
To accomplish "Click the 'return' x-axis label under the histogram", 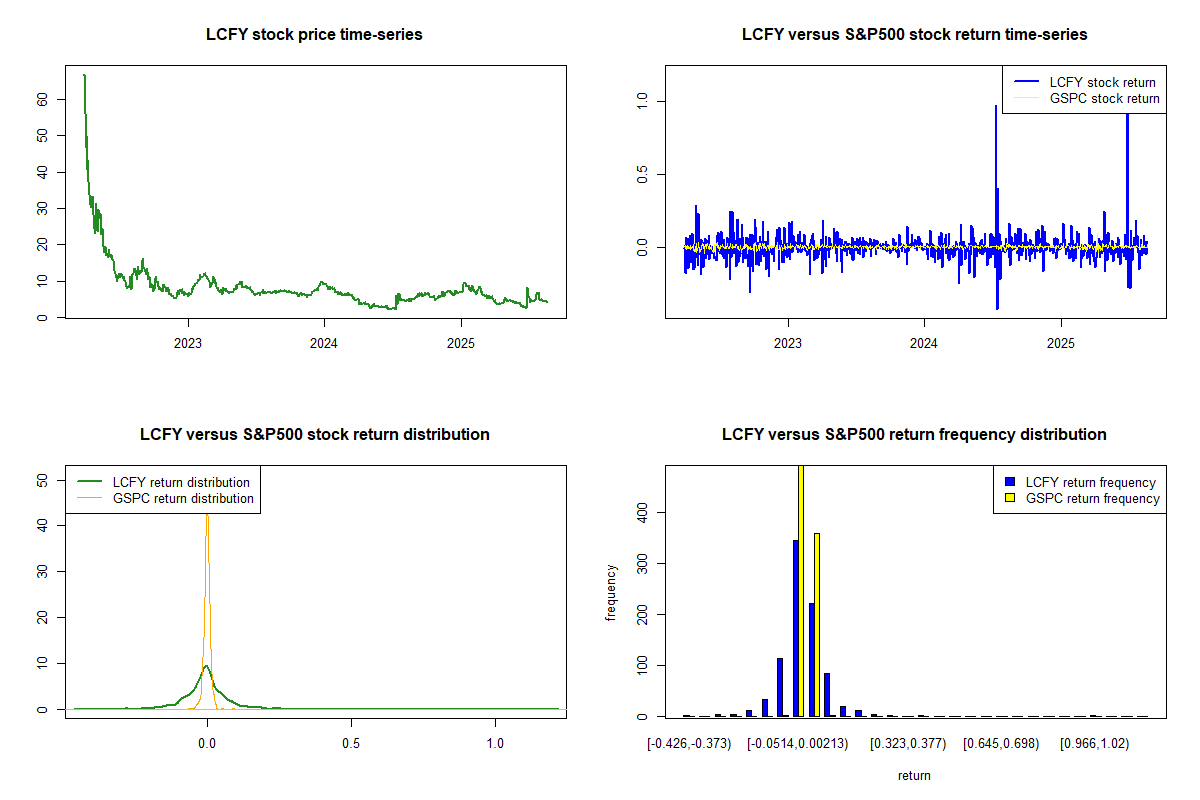I will click(x=914, y=775).
